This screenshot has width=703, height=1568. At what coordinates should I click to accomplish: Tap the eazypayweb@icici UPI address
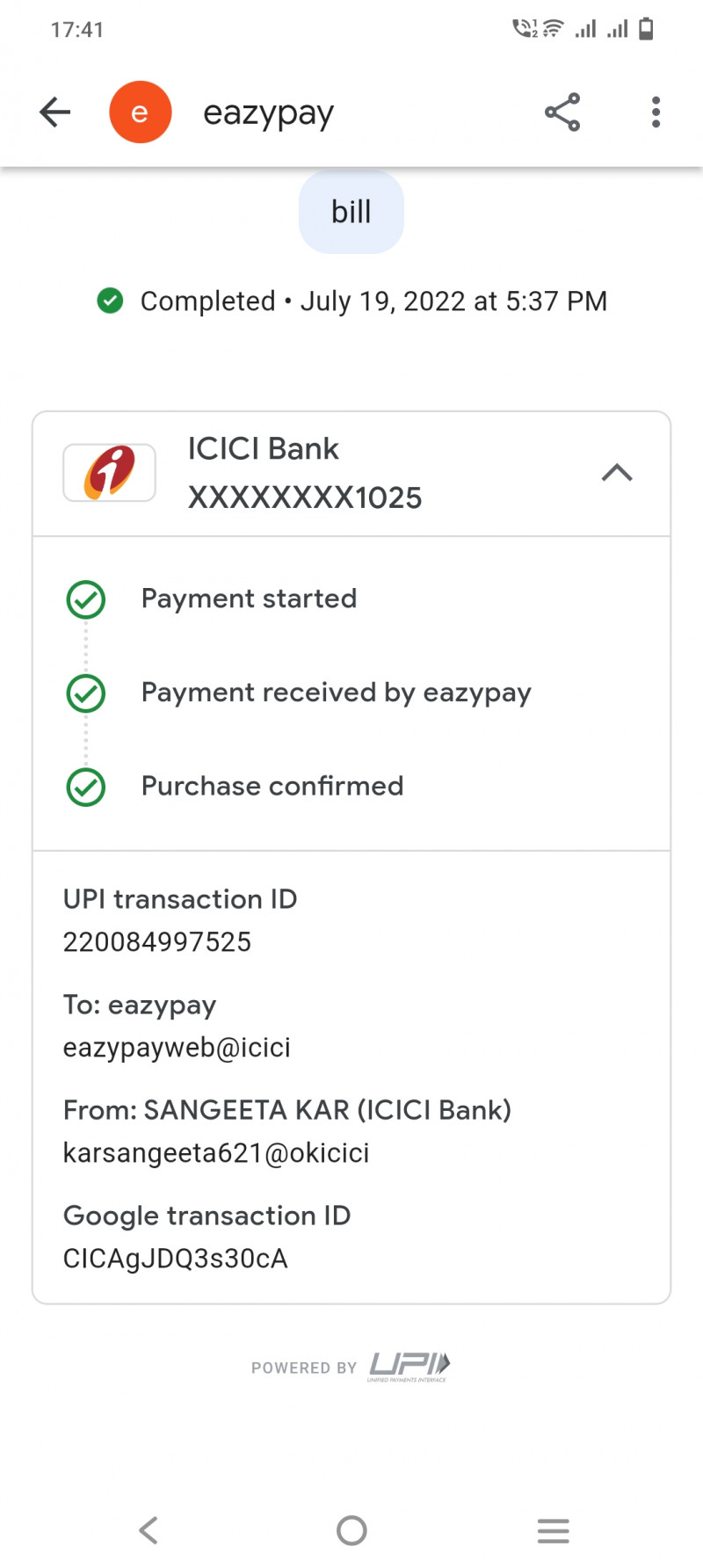[x=177, y=1048]
